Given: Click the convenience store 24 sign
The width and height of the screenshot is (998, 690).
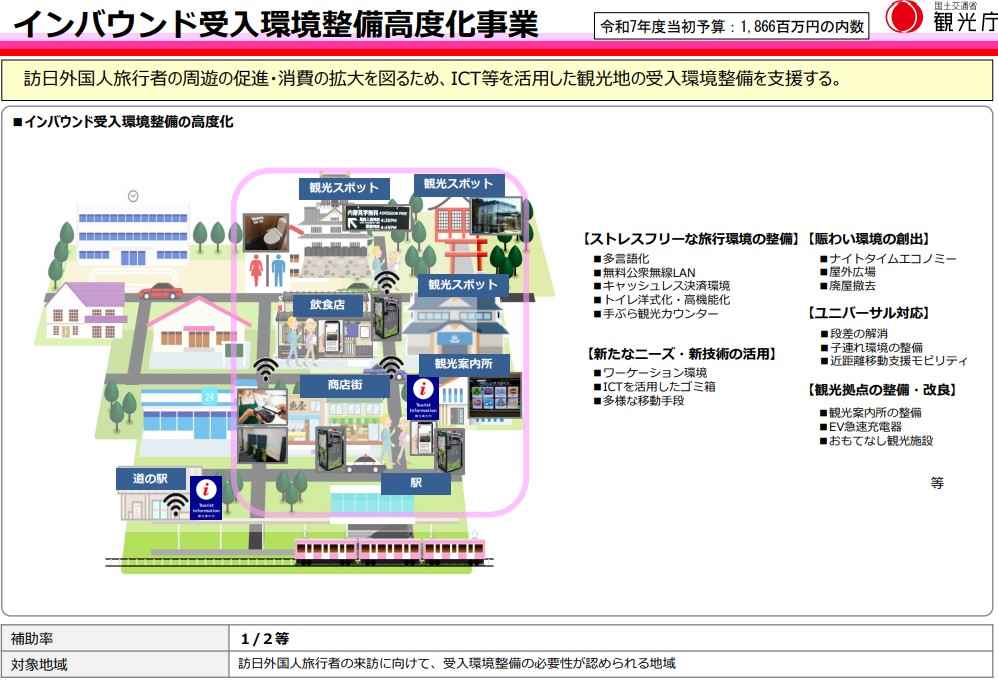Looking at the screenshot, I should point(209,397).
